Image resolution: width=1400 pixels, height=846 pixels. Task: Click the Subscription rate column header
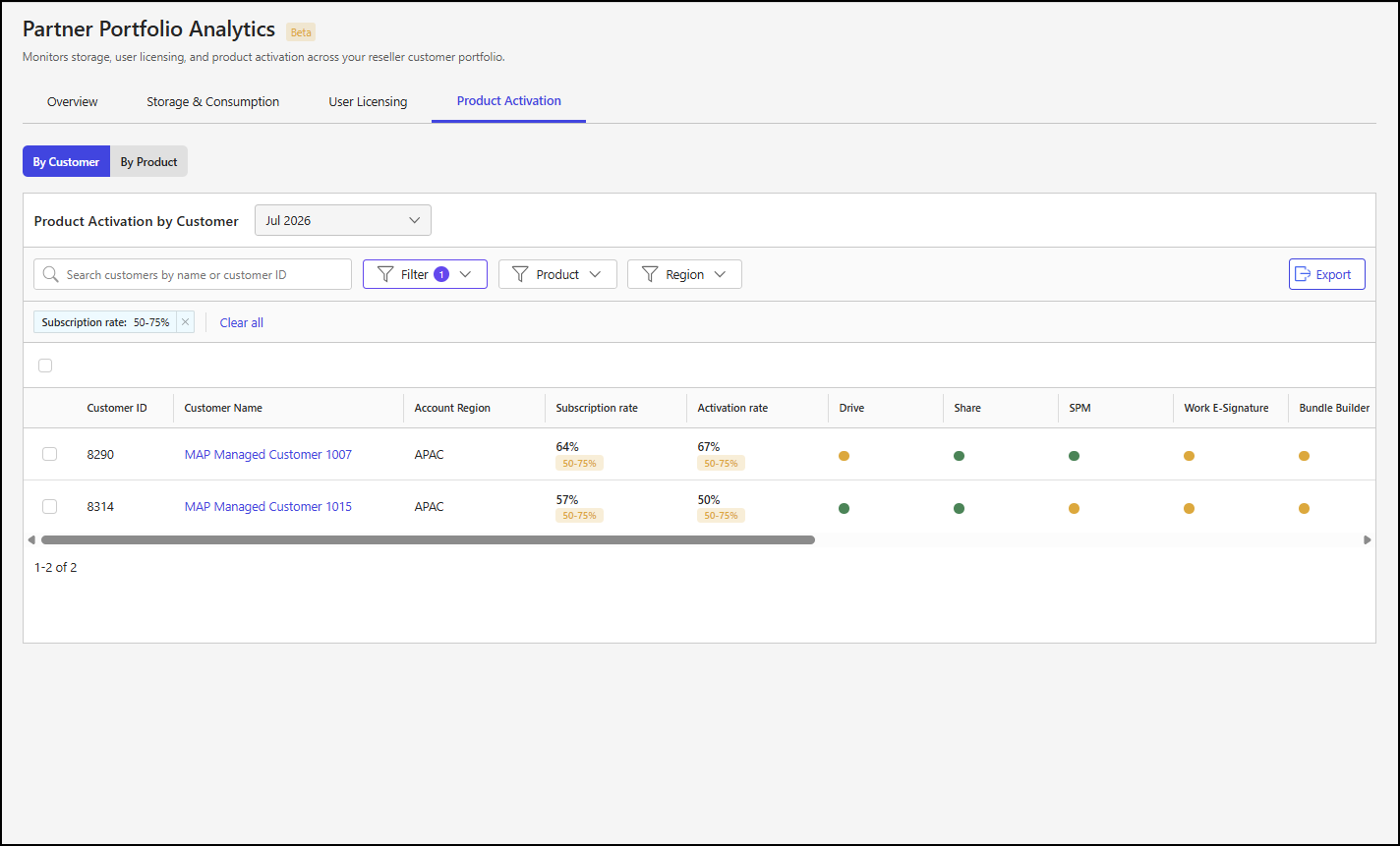click(x=597, y=408)
